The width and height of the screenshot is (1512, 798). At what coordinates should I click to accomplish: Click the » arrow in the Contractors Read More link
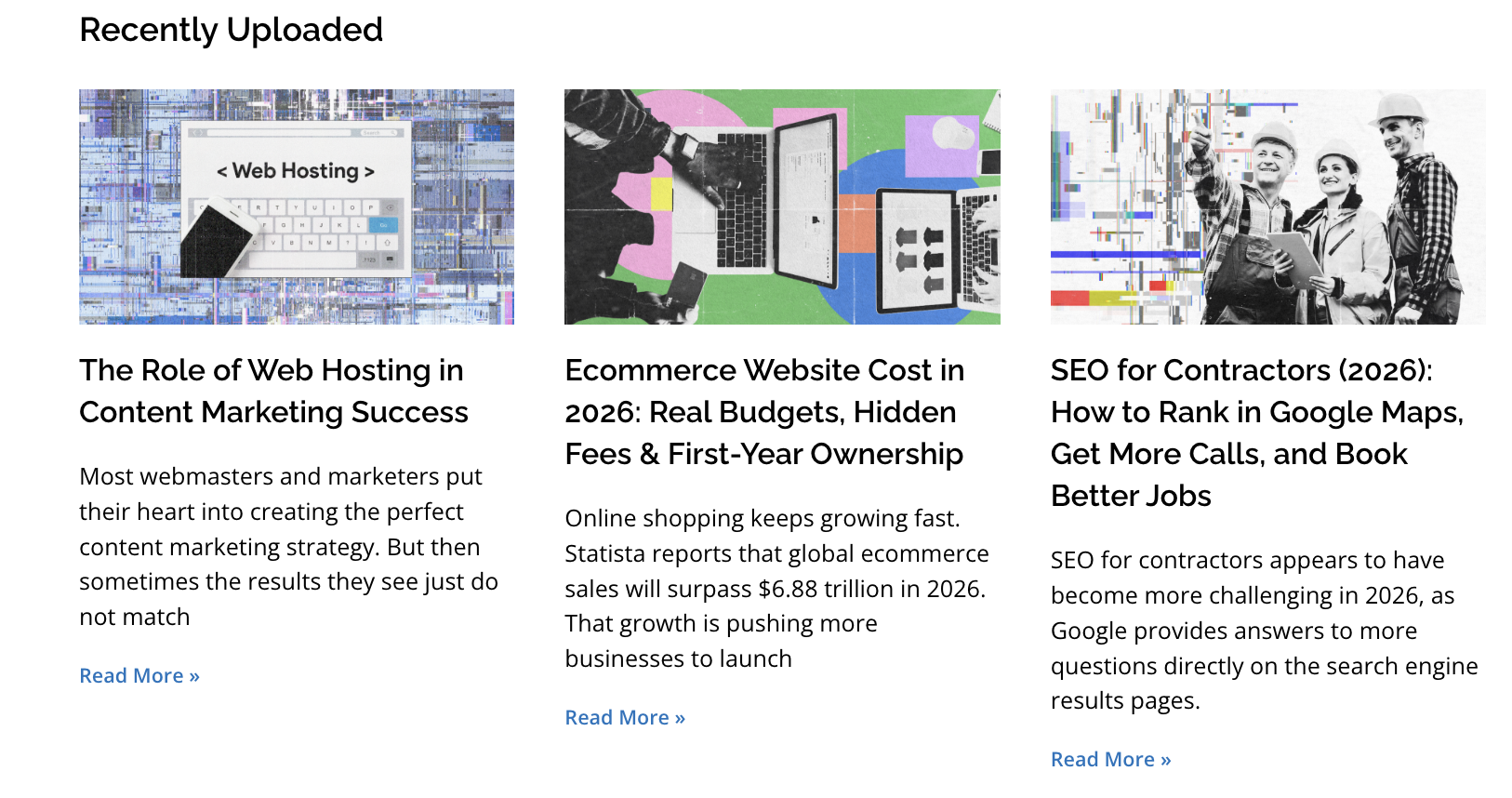point(1165,759)
